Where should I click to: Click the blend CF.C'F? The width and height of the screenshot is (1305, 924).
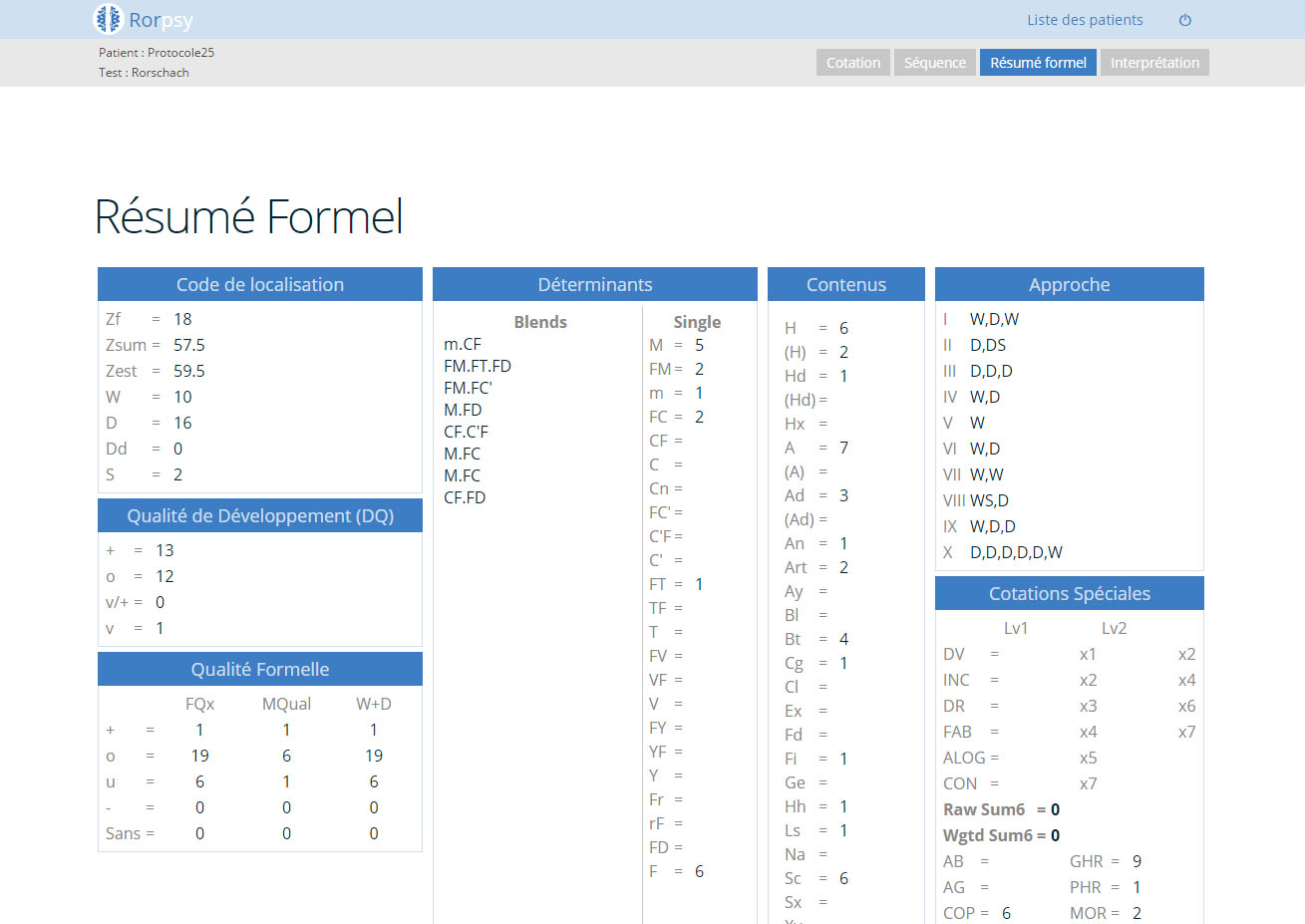[466, 432]
